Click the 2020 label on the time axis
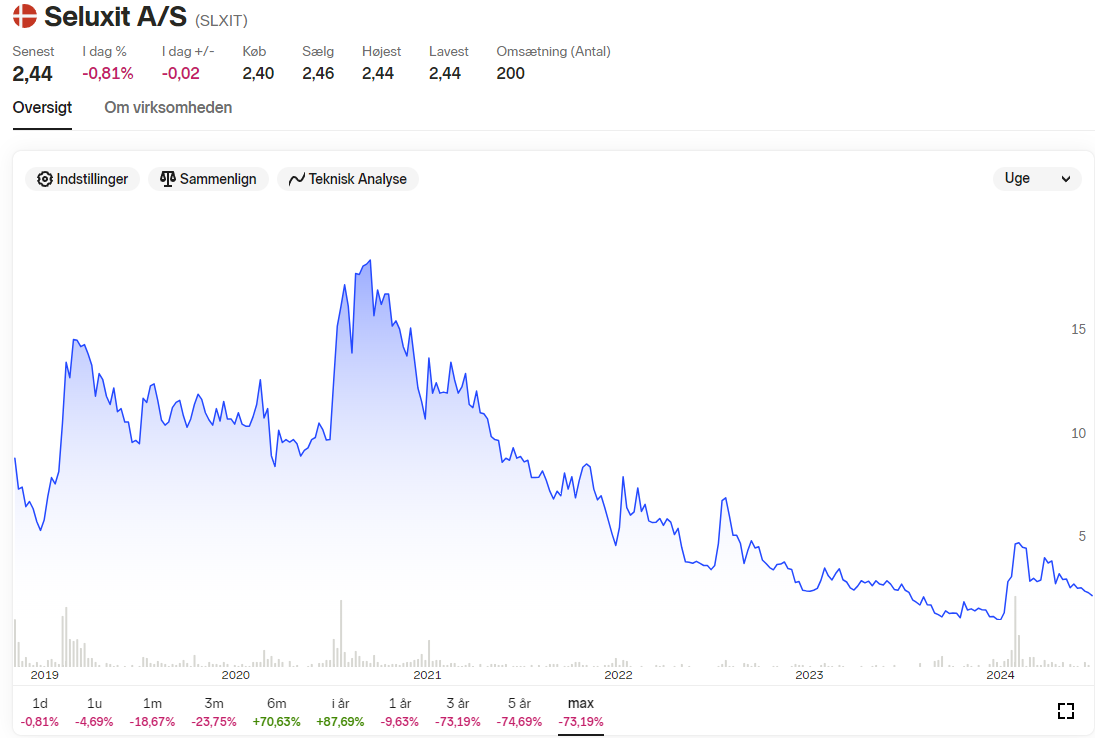This screenshot has width=1095, height=738. (235, 675)
